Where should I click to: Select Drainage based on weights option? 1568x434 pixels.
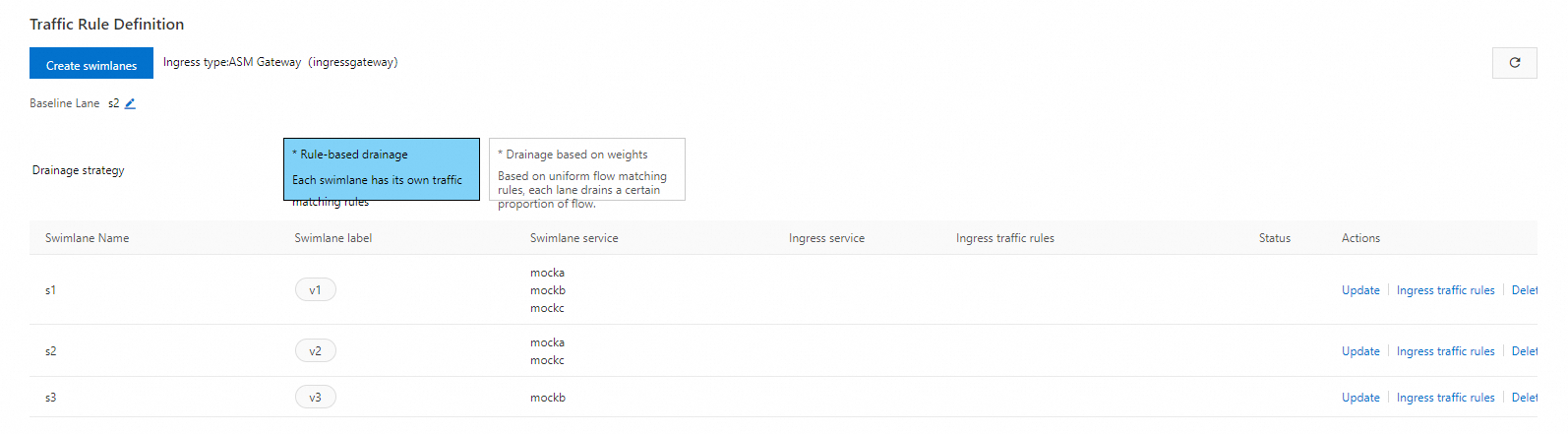[586, 168]
